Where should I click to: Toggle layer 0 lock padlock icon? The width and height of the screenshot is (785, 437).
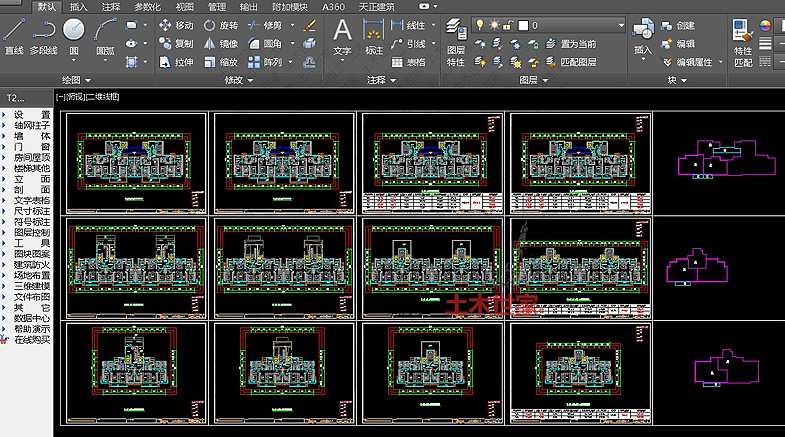pos(508,25)
